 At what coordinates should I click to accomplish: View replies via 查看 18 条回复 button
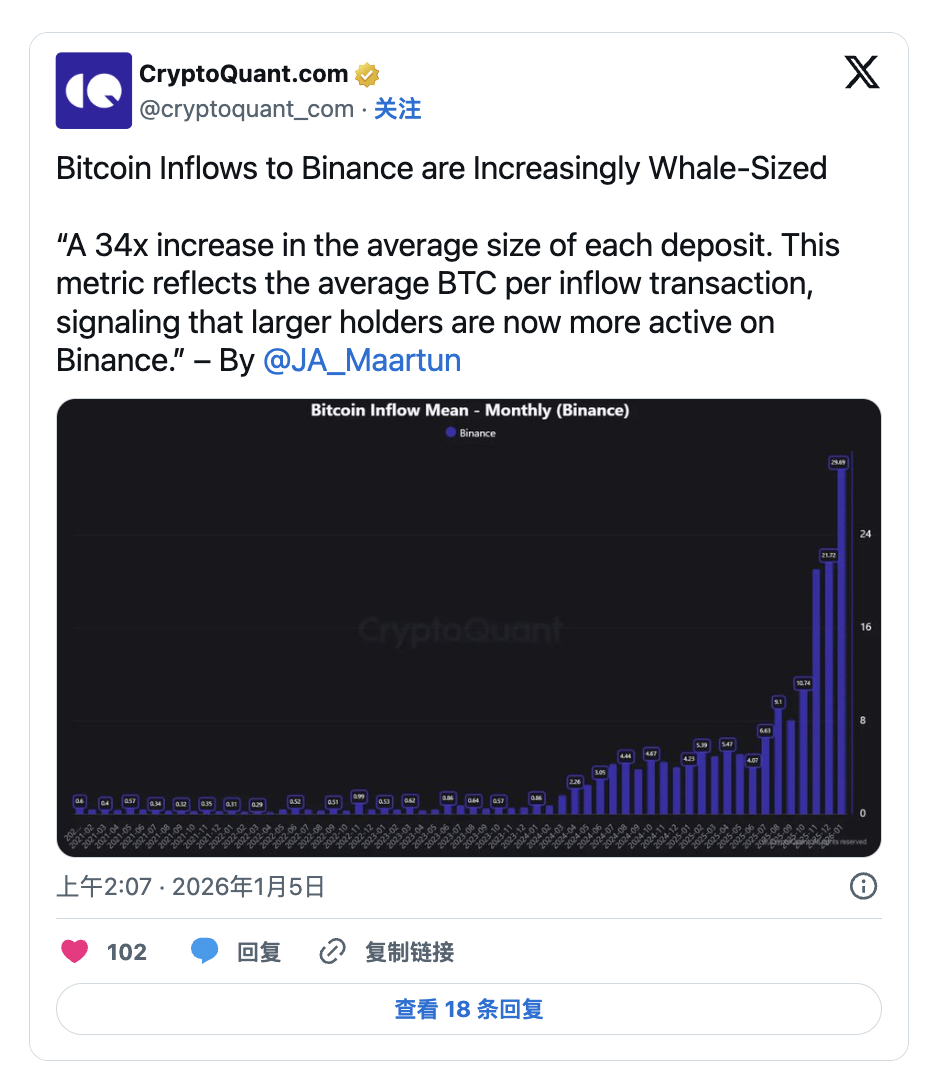468,1009
